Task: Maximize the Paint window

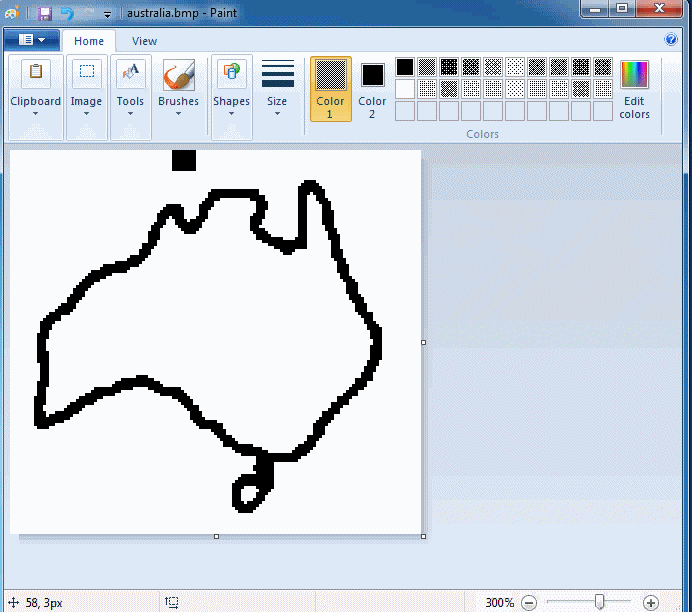Action: (622, 9)
